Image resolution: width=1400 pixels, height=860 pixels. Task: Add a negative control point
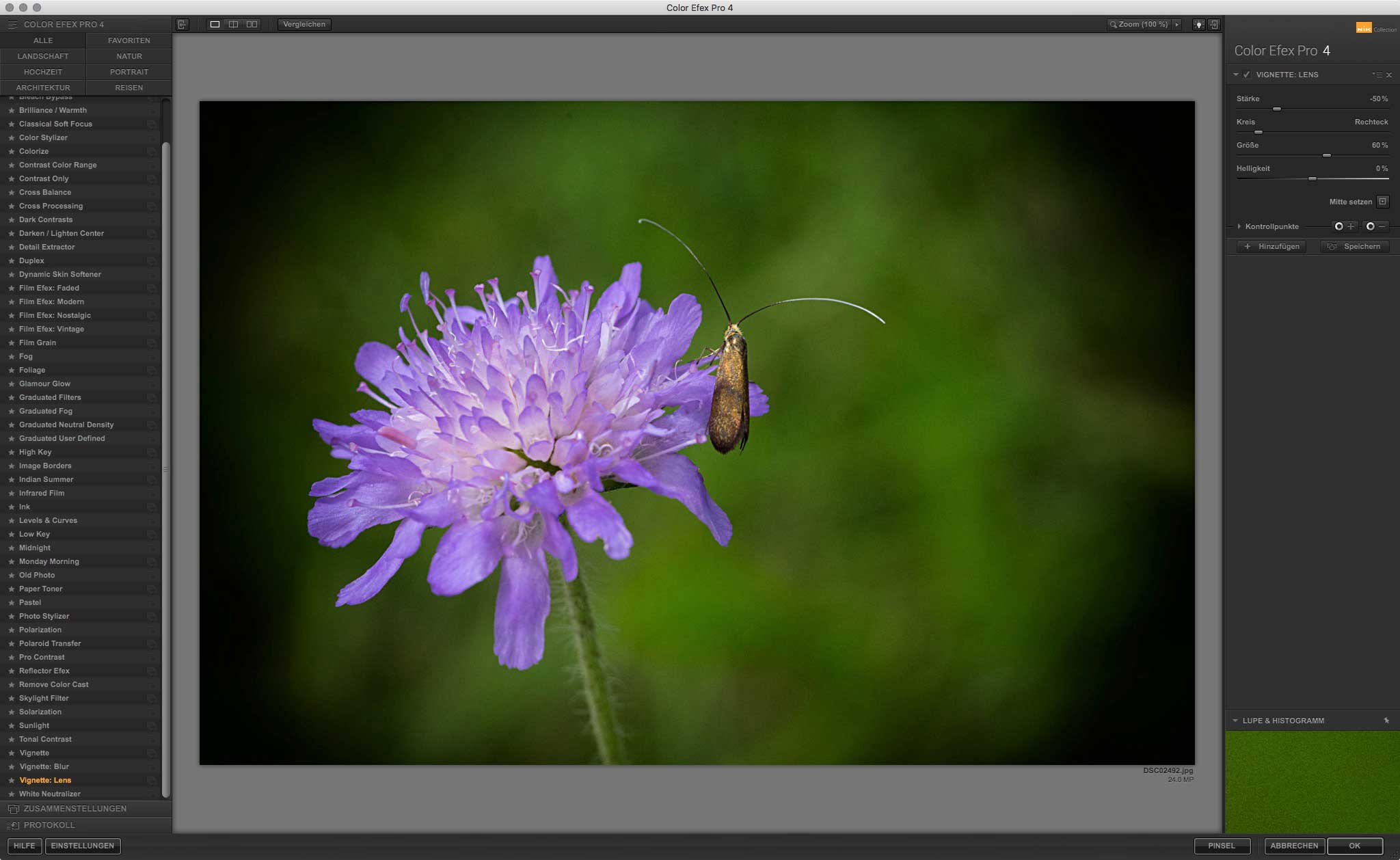pyautogui.click(x=1375, y=226)
